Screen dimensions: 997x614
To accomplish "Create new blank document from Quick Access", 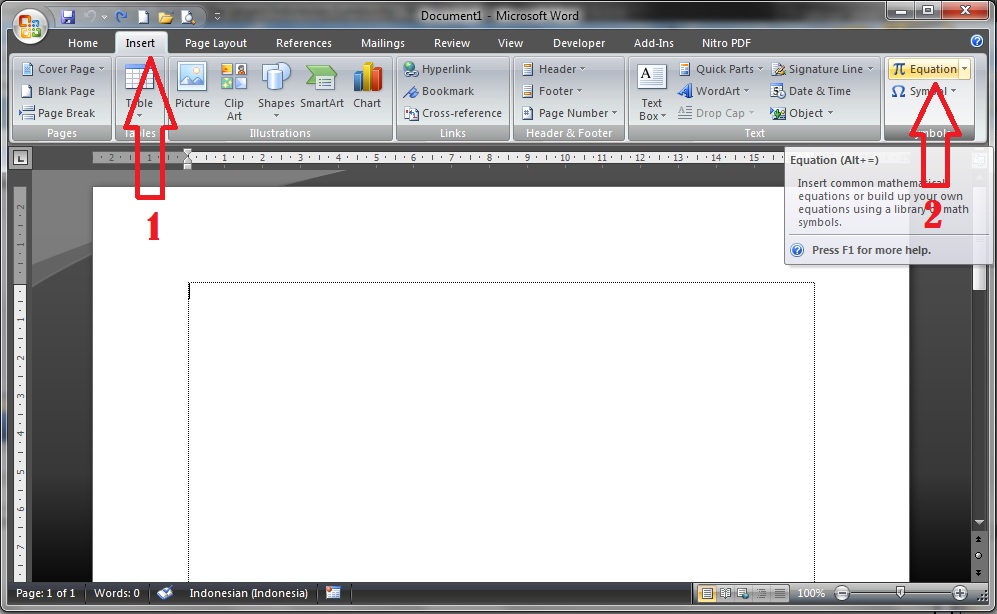I will tap(144, 17).
